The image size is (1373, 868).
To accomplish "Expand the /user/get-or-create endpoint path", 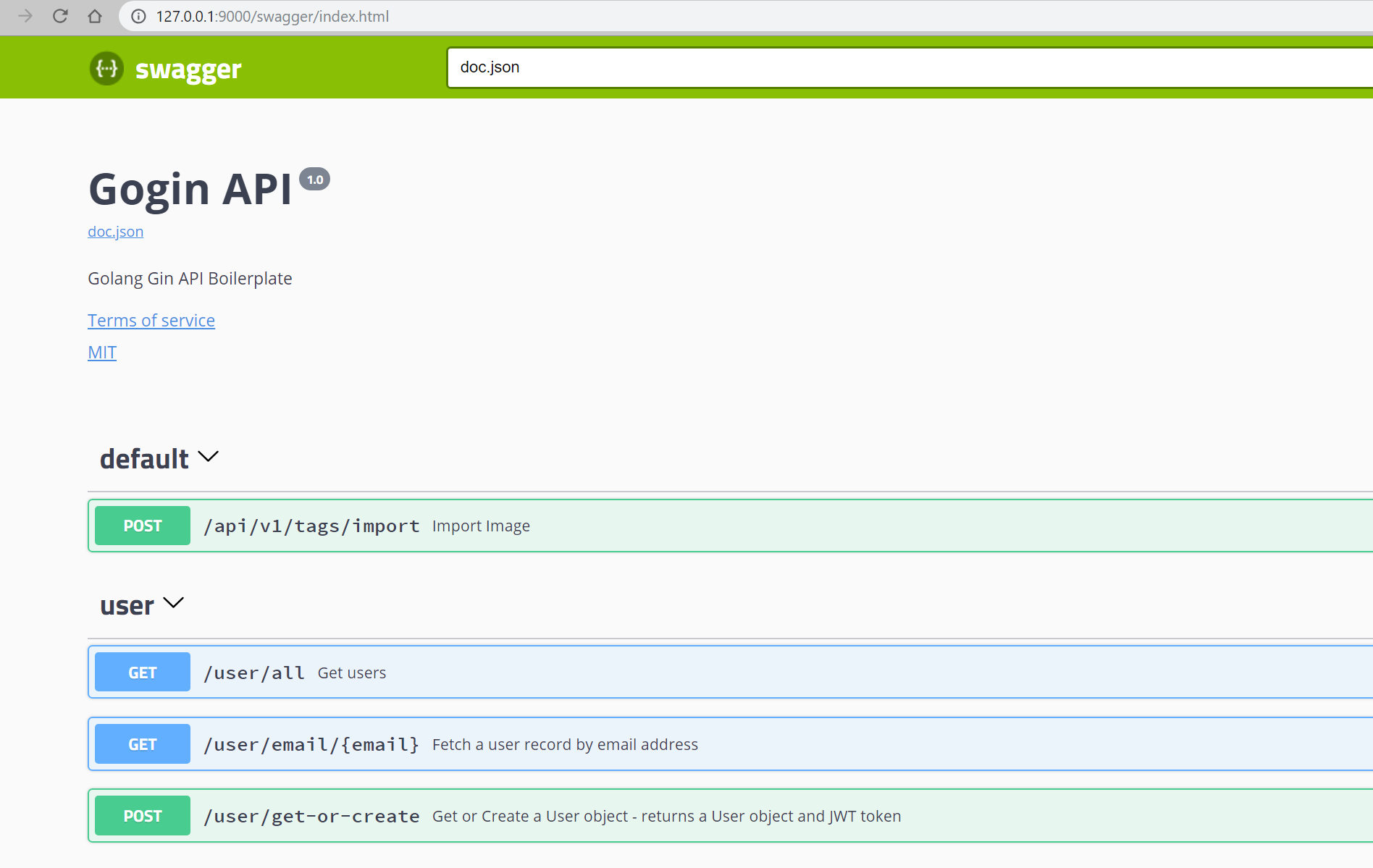I will click(x=311, y=817).
